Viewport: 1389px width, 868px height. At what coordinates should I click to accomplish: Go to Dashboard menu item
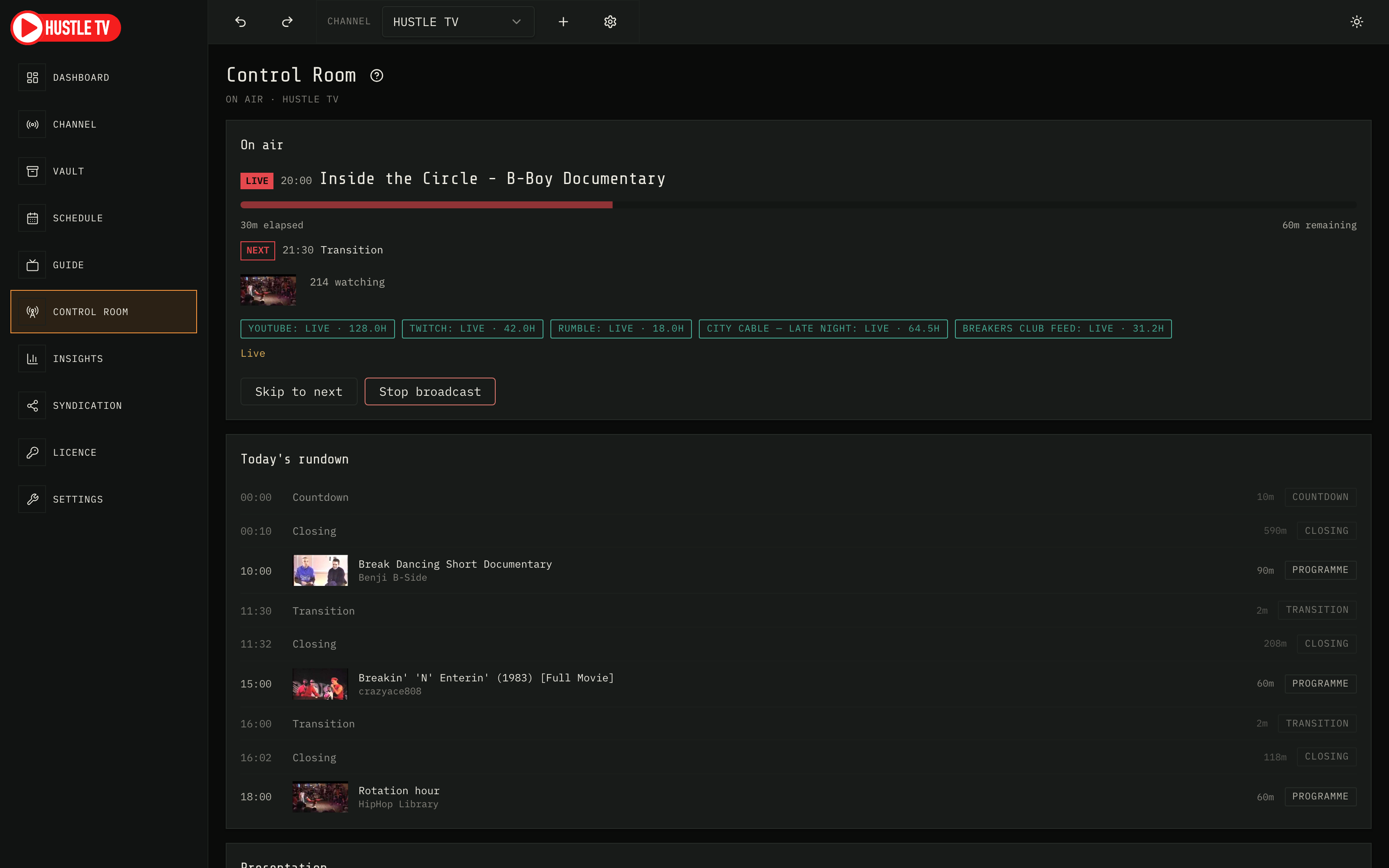tap(103, 78)
